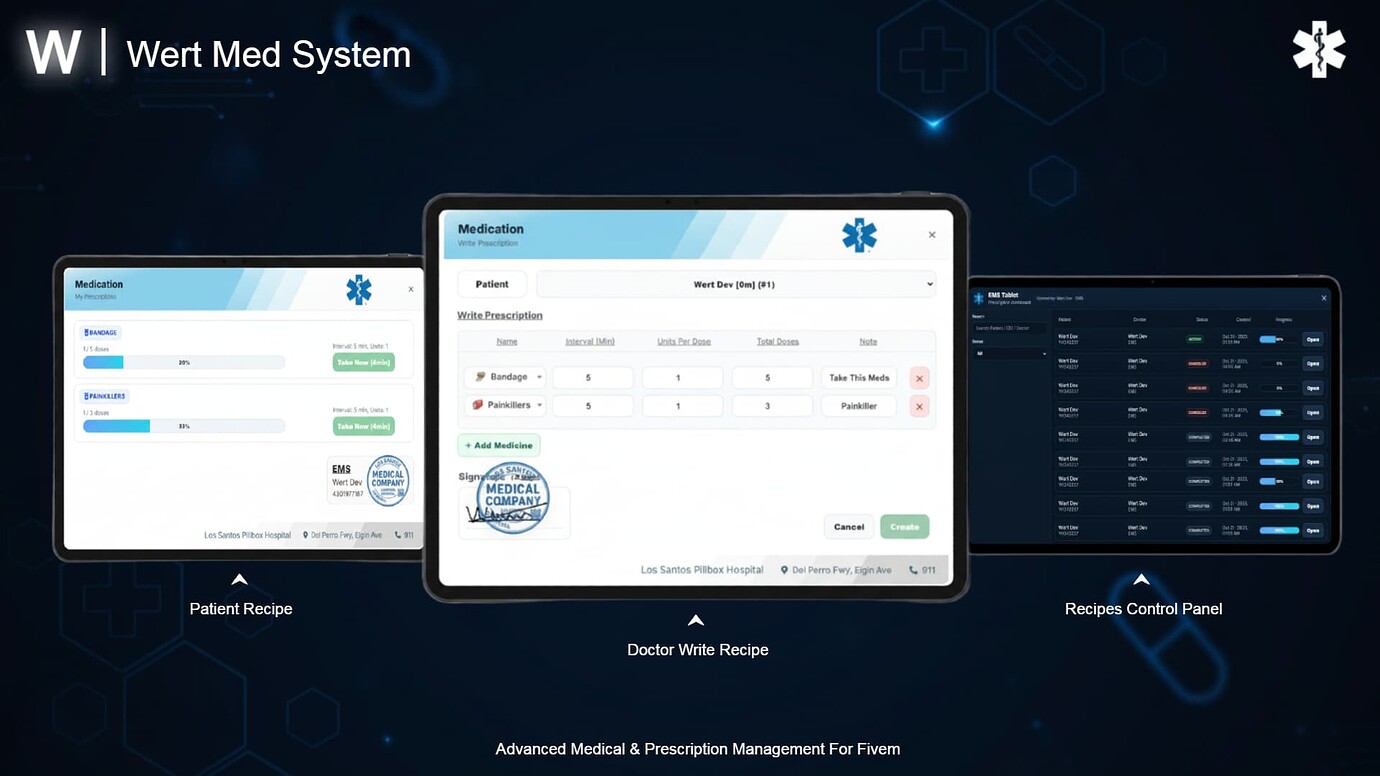
Task: Click the Take This Meds note field
Action: point(859,377)
